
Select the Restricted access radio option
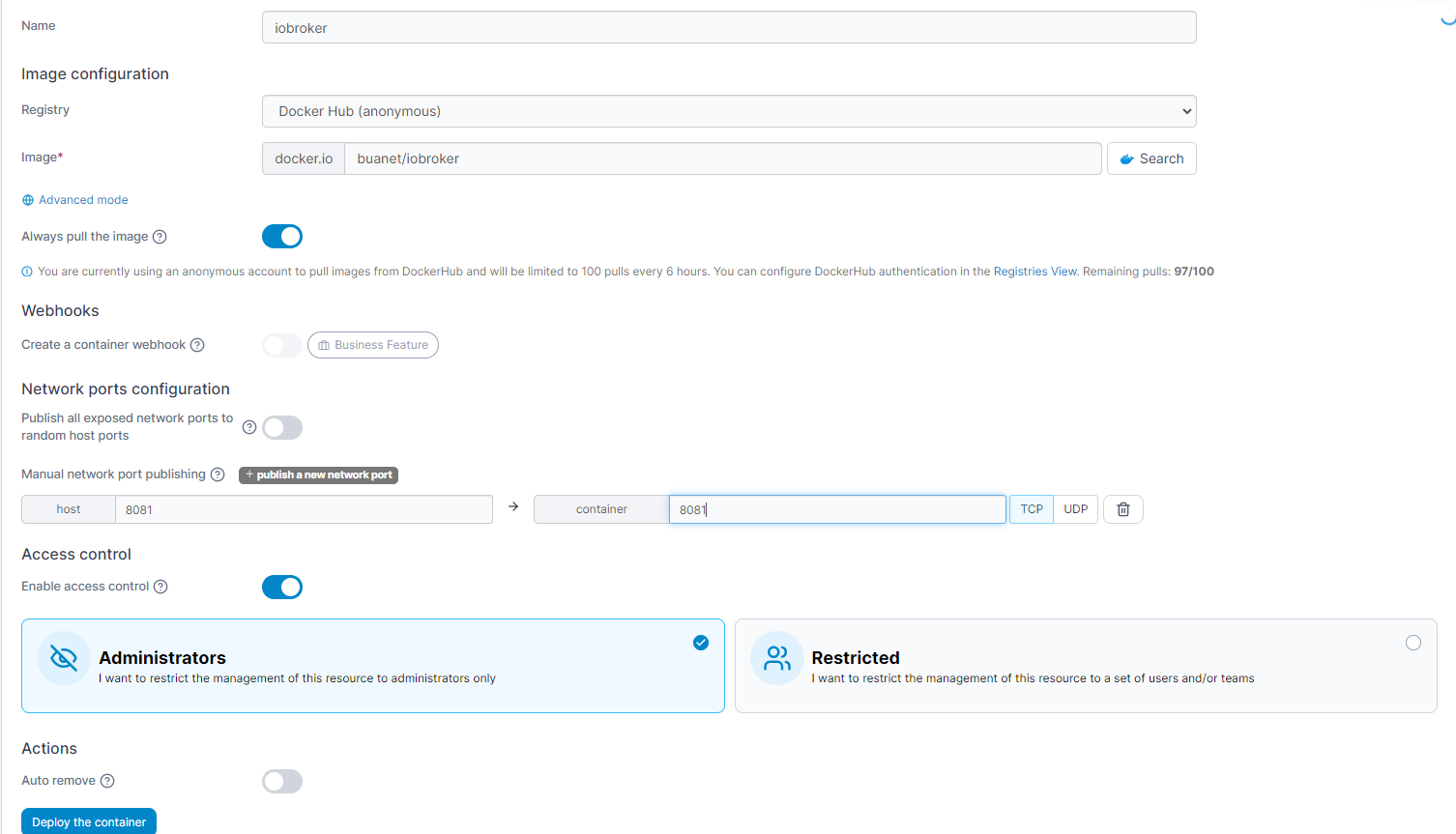[x=1412, y=643]
